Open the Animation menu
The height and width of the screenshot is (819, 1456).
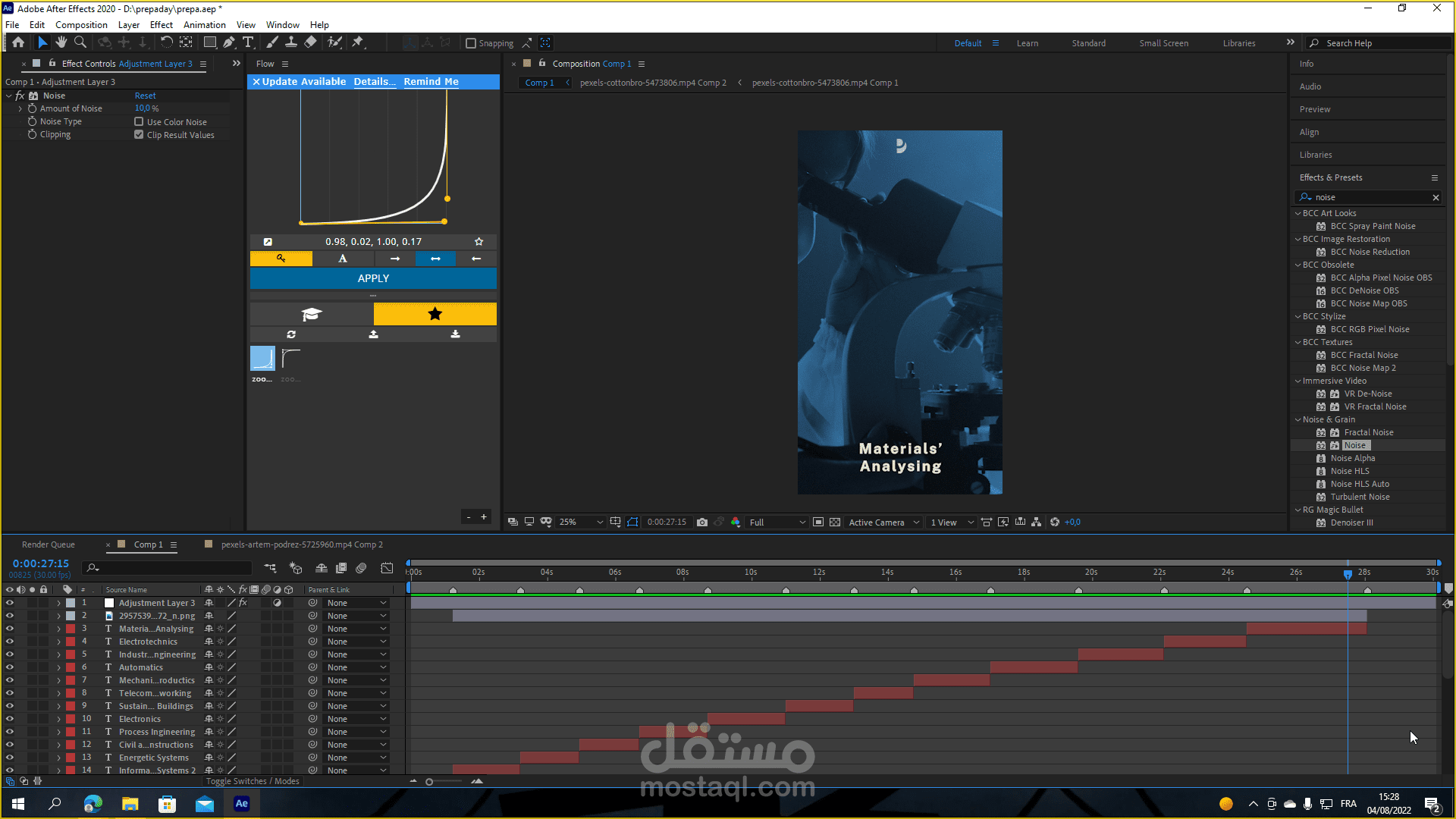(204, 25)
